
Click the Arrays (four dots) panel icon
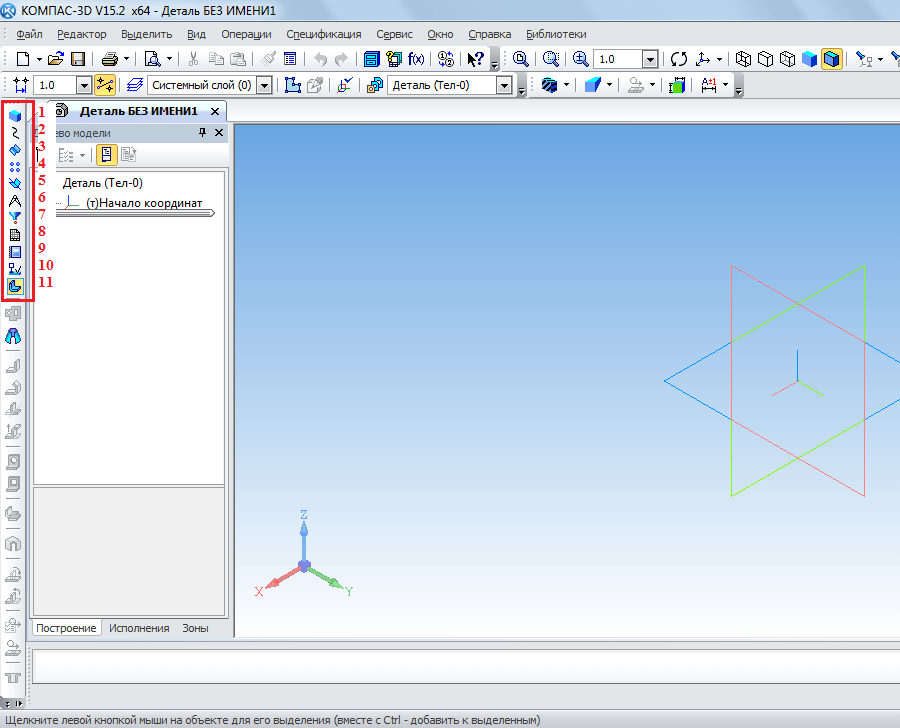click(x=15, y=166)
